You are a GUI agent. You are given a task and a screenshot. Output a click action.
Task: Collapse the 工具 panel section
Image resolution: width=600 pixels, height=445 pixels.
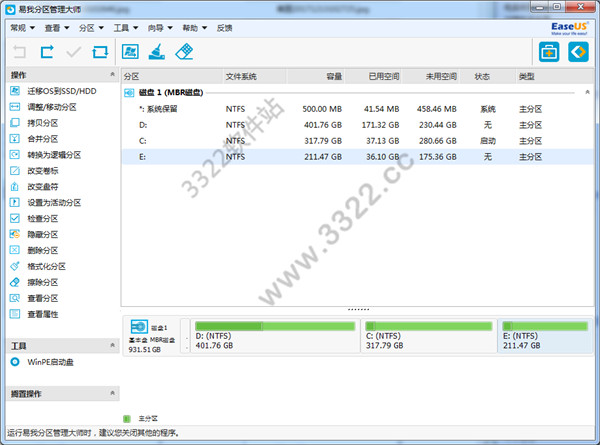point(112,345)
